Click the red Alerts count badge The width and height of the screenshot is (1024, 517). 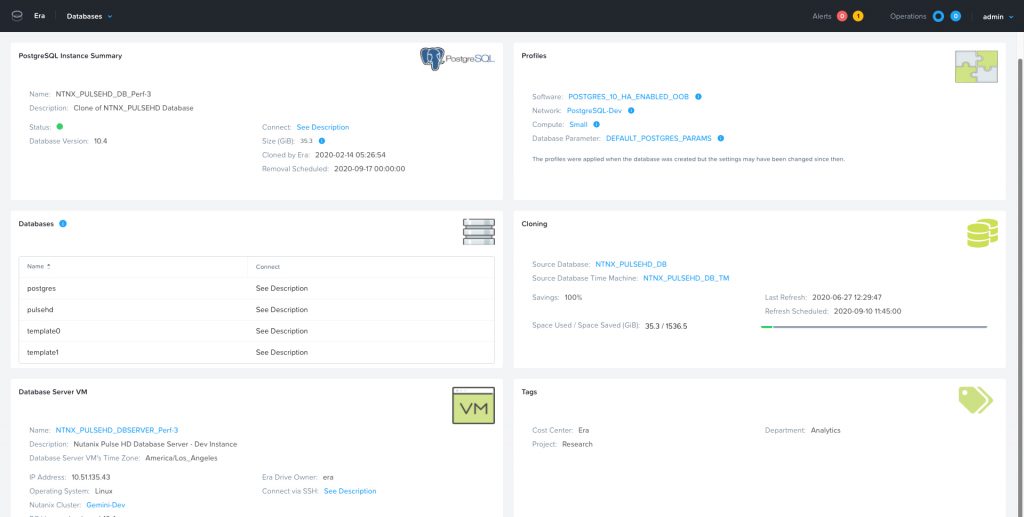pos(842,16)
